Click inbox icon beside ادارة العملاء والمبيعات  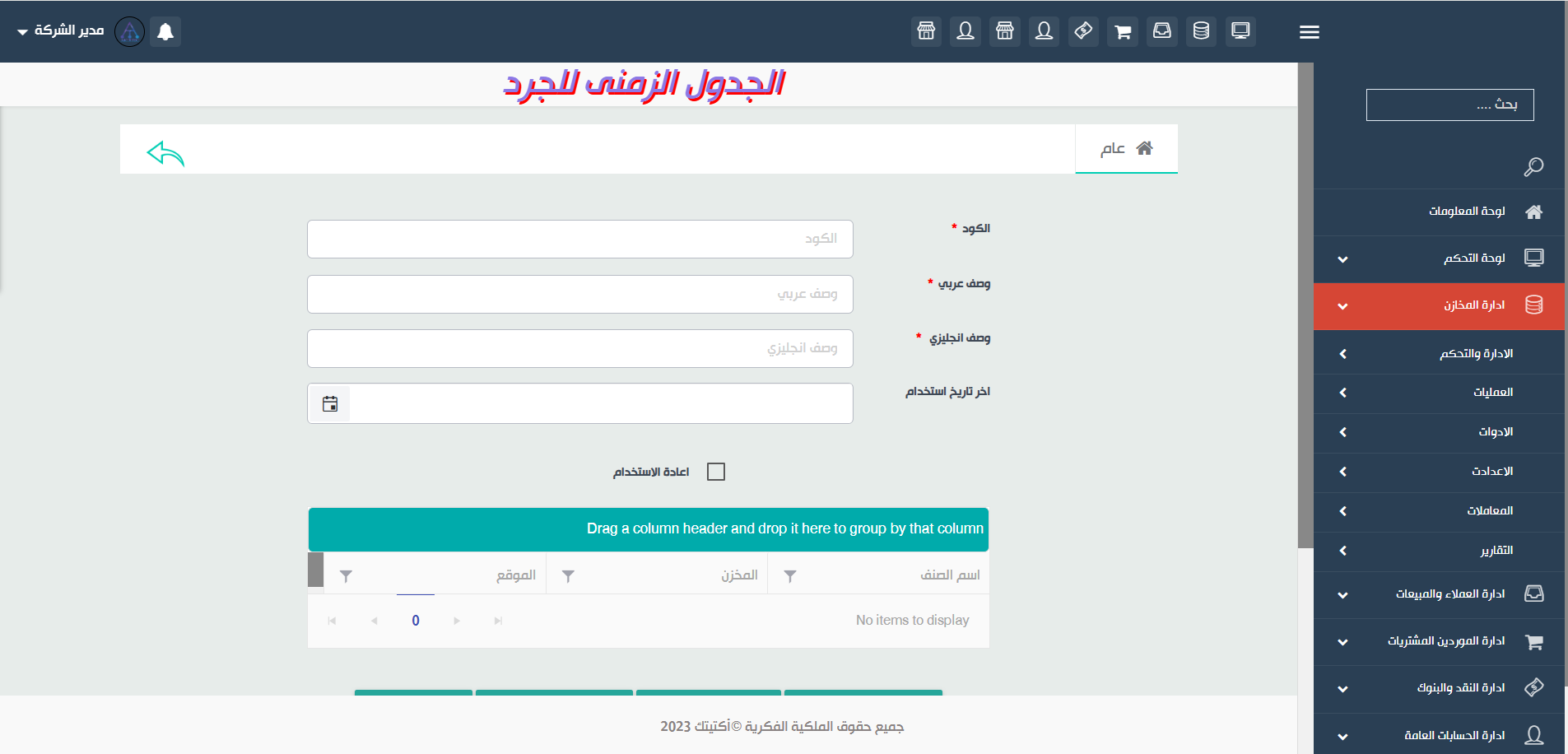coord(1533,593)
